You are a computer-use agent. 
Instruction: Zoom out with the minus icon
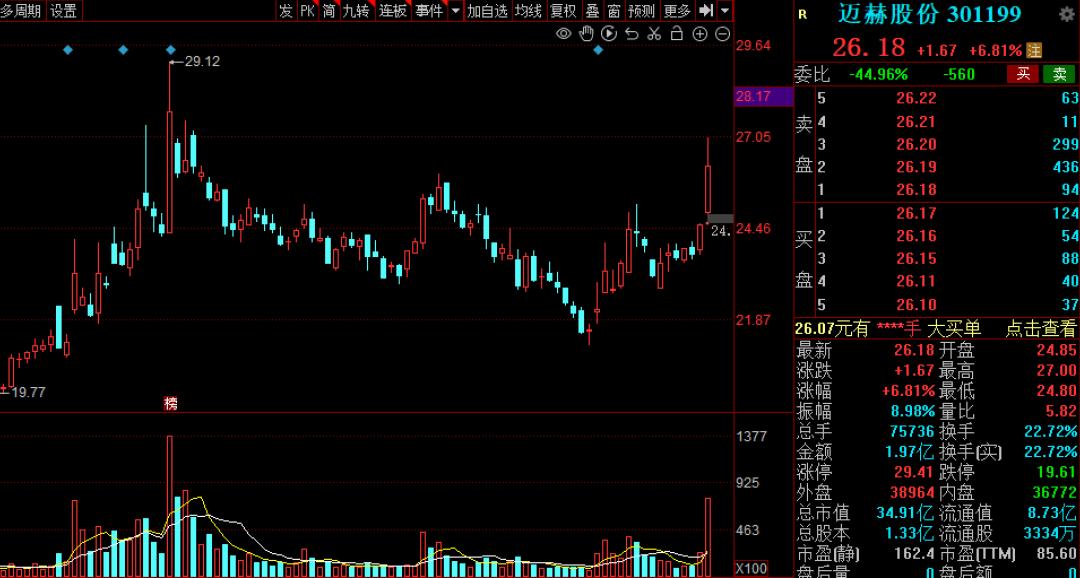(722, 34)
